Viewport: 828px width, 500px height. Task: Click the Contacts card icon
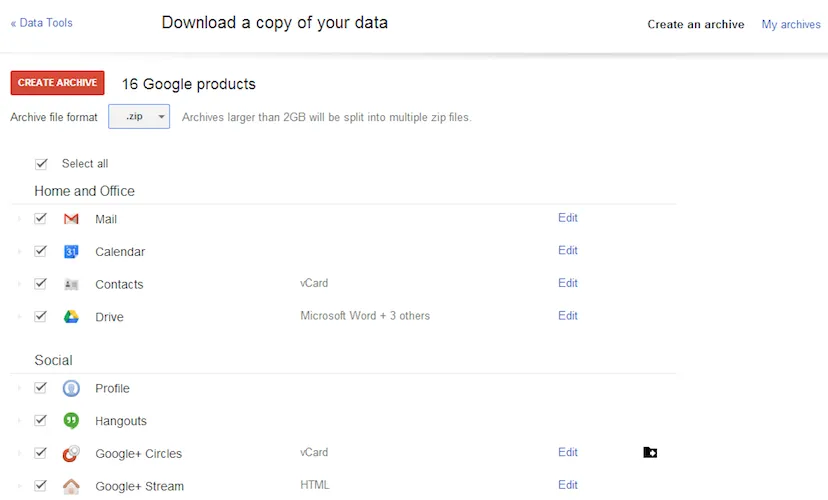coord(71,284)
